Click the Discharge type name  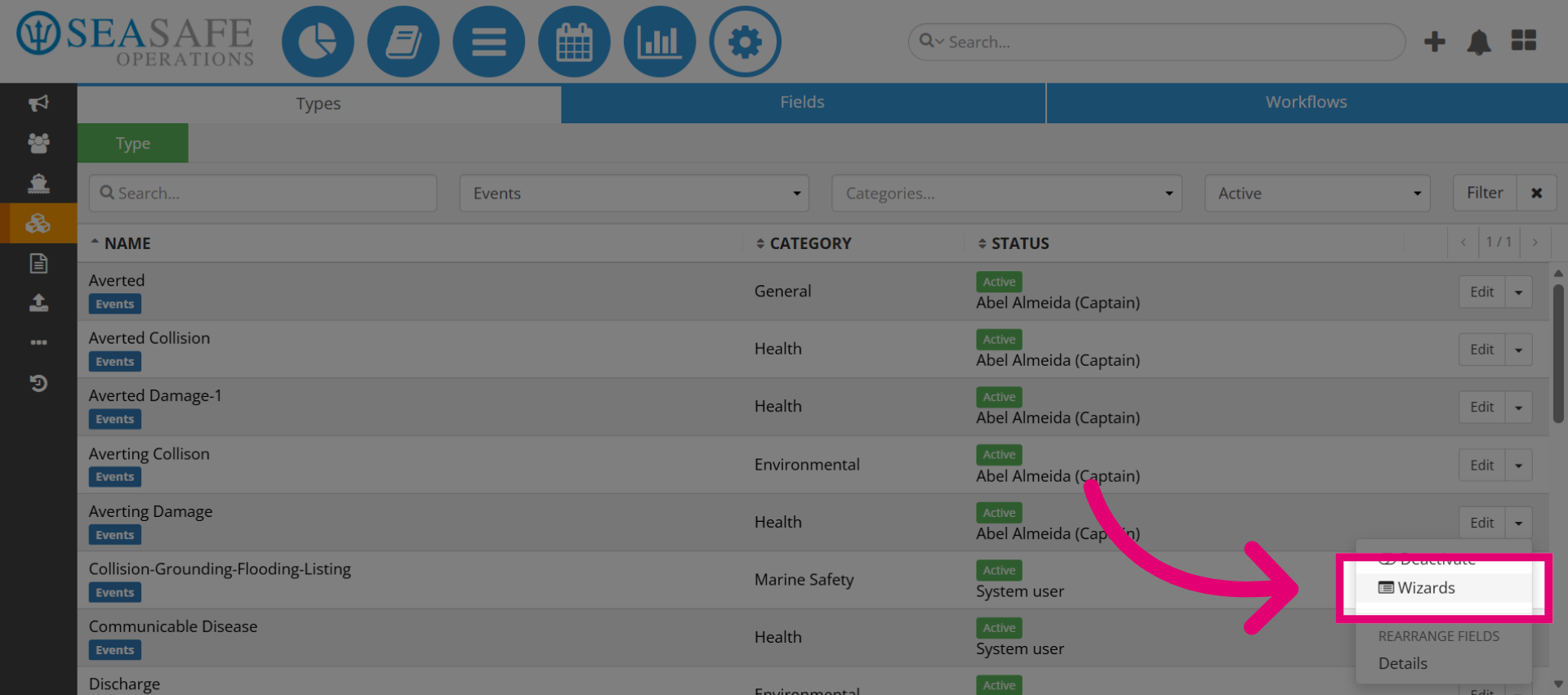124,684
